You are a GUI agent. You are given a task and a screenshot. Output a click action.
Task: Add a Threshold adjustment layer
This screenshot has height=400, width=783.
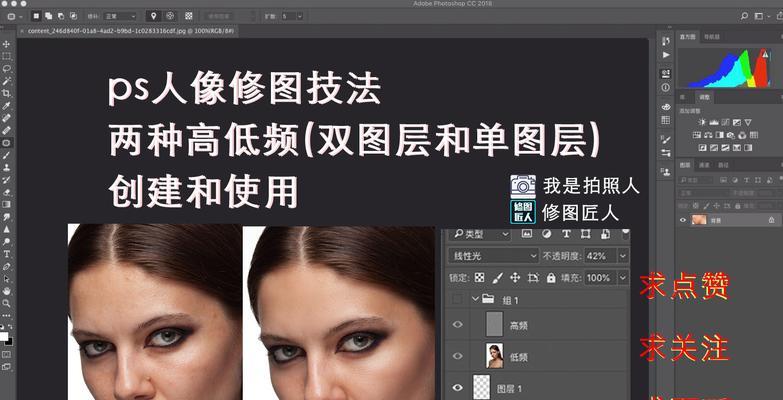pyautogui.click(x=726, y=148)
